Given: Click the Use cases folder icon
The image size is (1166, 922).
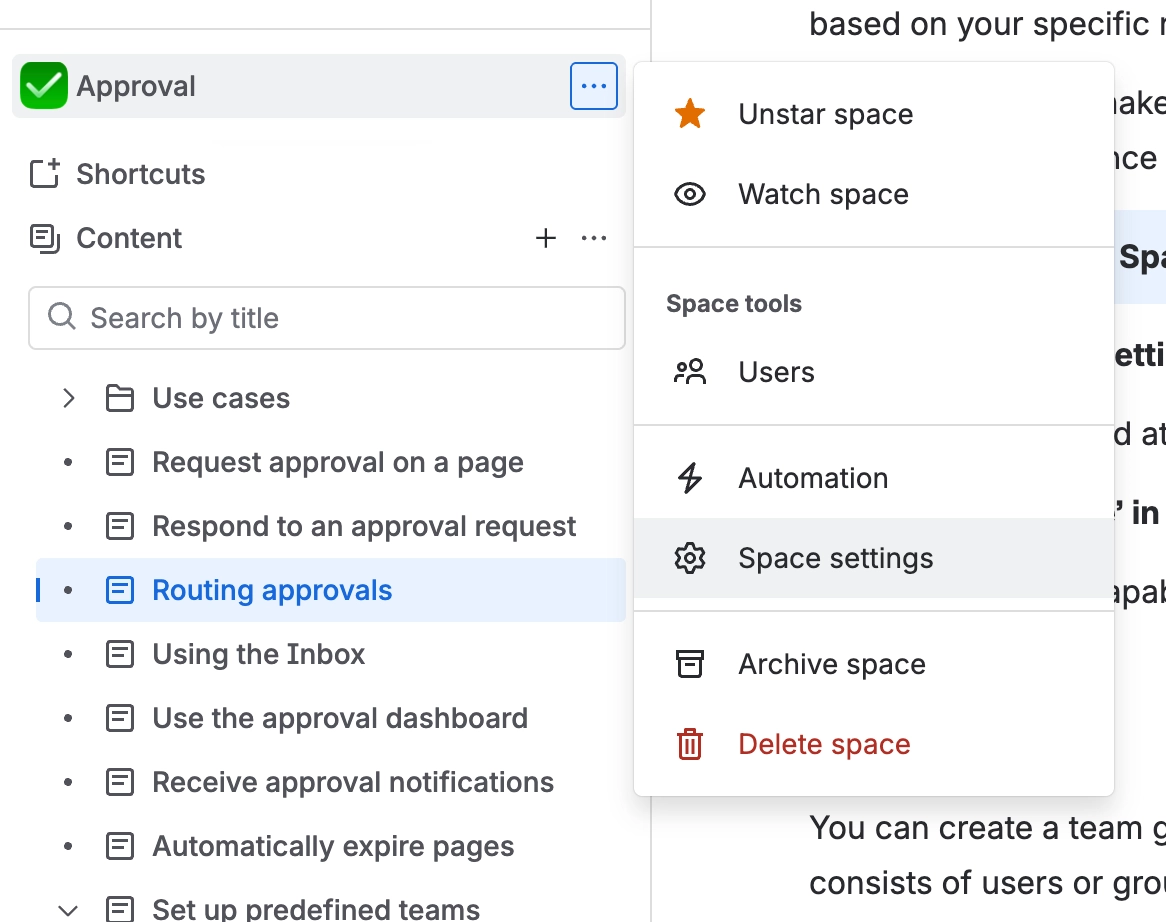Looking at the screenshot, I should 120,399.
